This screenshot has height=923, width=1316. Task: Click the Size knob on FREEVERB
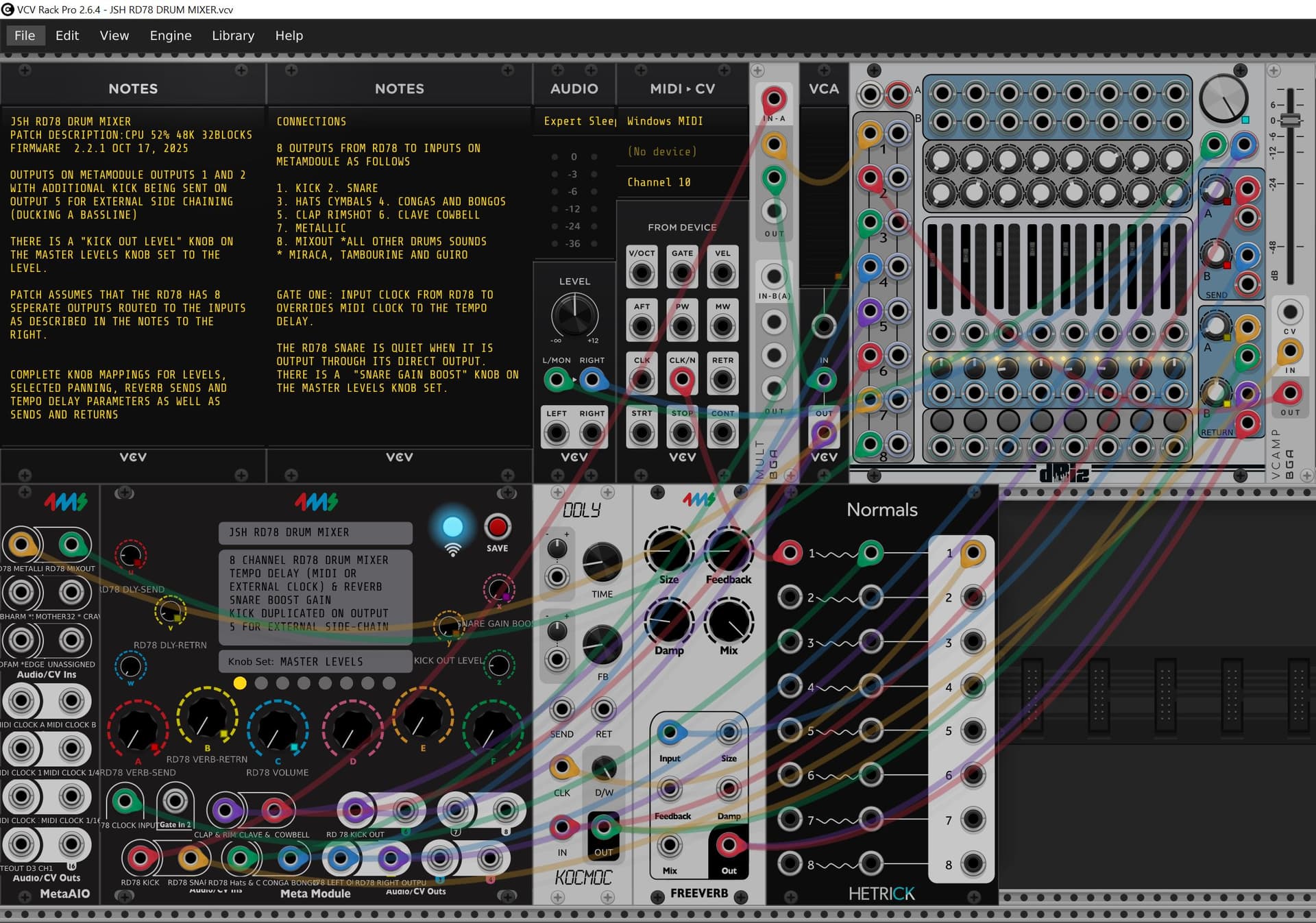click(668, 550)
